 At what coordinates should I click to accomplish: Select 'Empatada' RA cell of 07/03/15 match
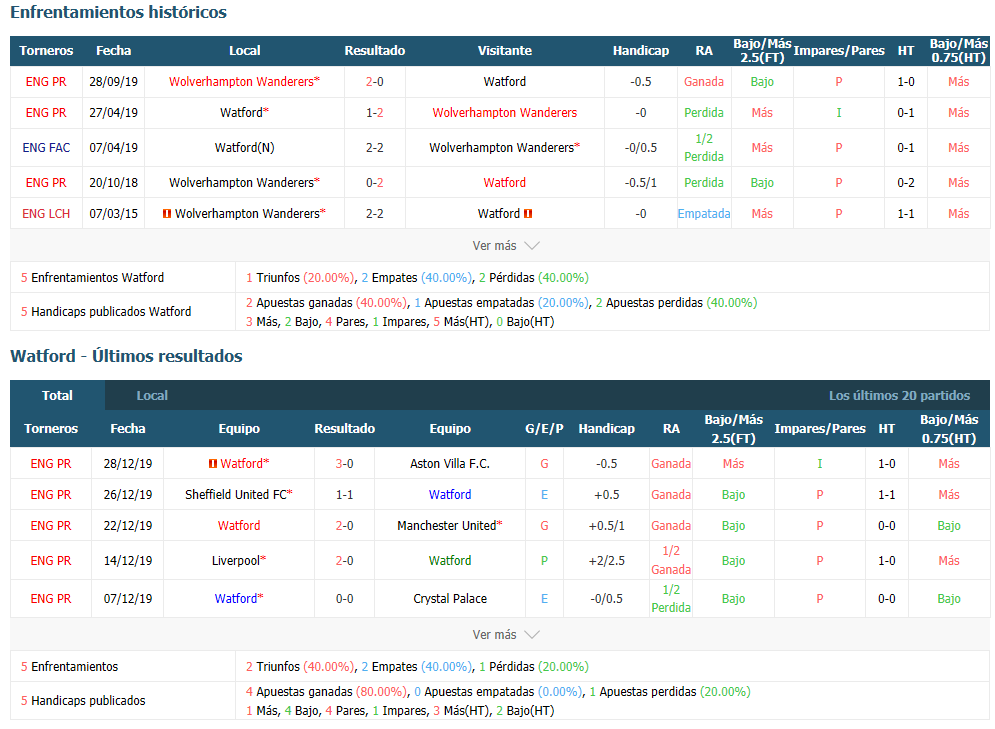(704, 214)
